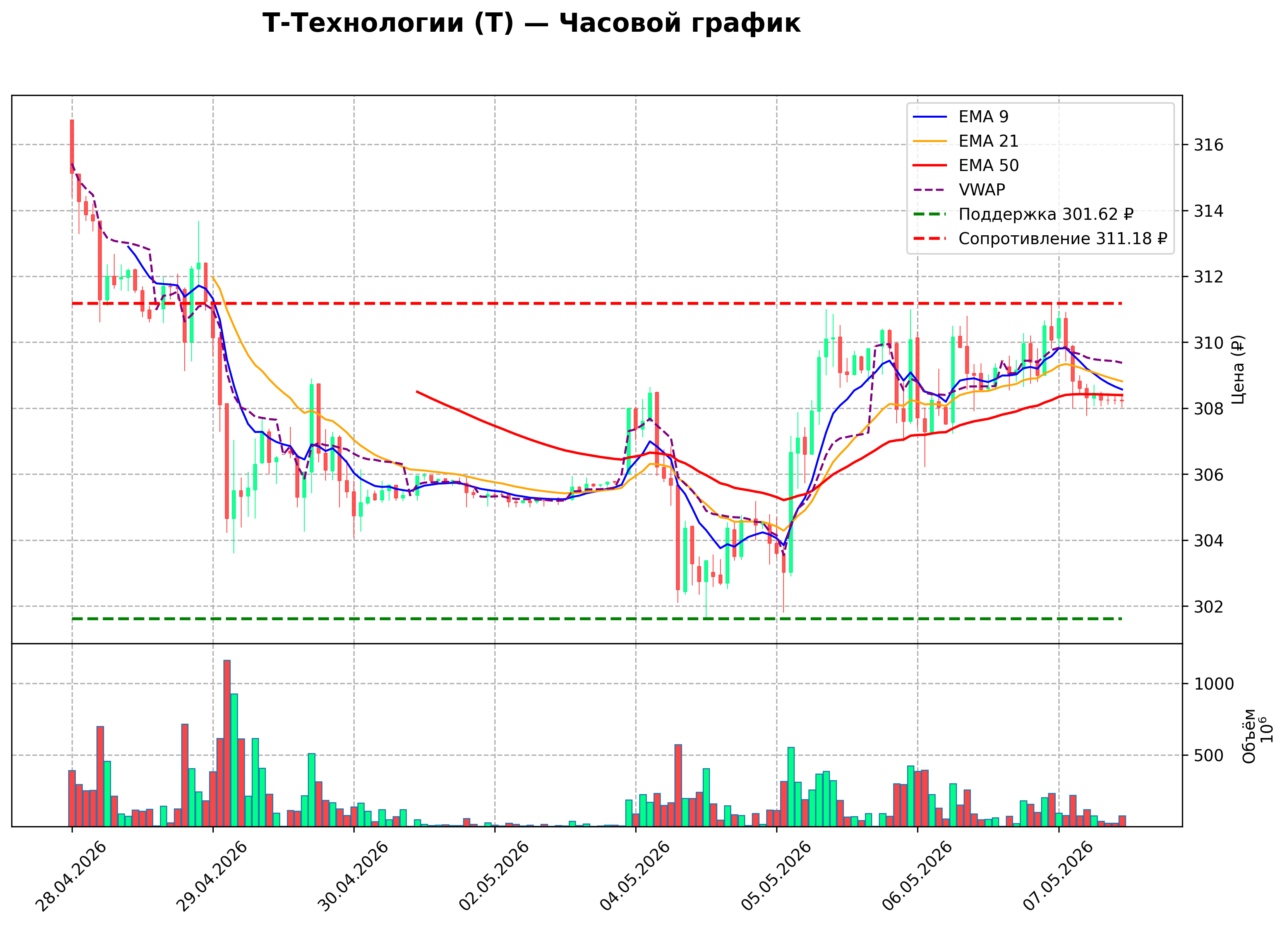Click the "05.05.2026" date label
This screenshot has width=1288, height=926.
pos(776,876)
